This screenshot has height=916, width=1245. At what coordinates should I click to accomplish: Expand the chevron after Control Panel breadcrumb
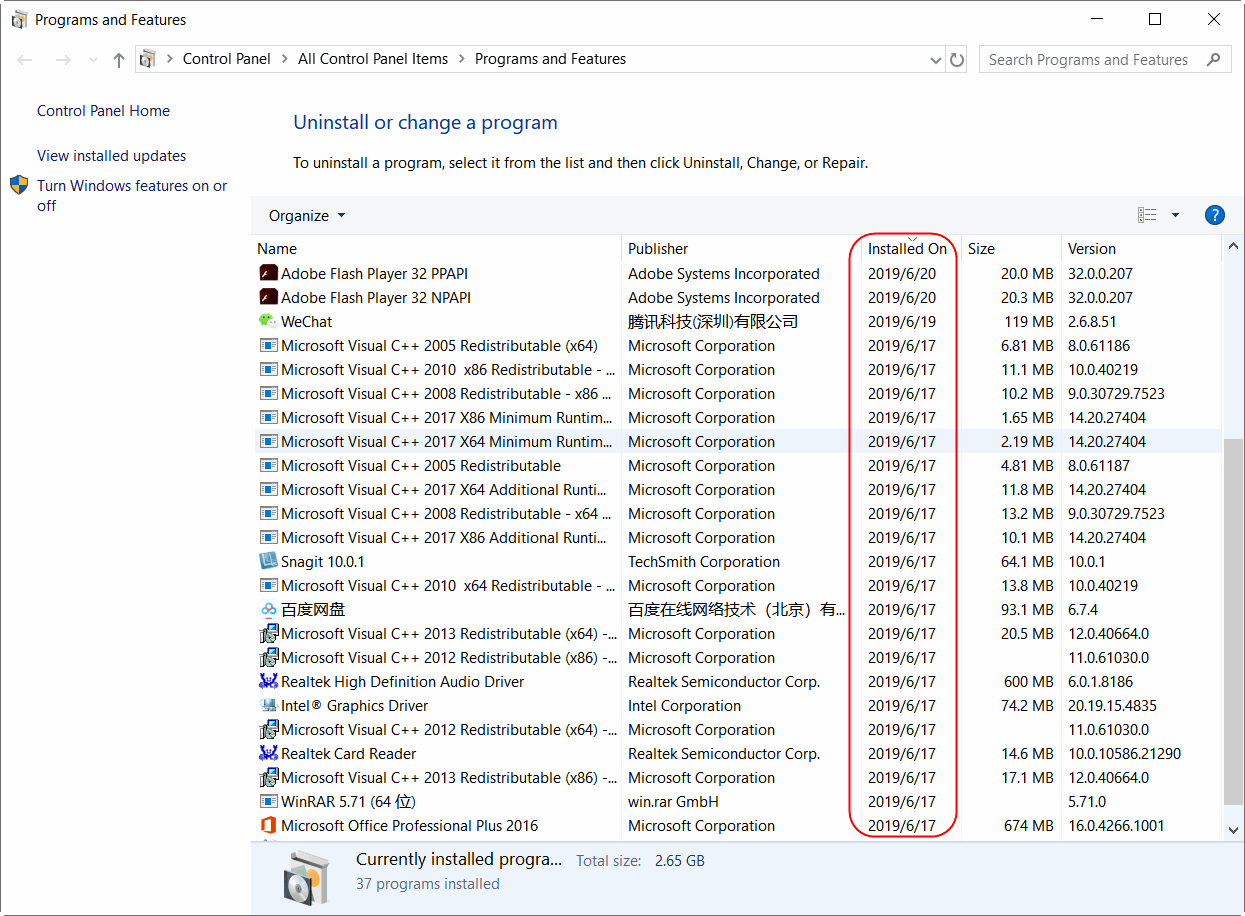285,59
